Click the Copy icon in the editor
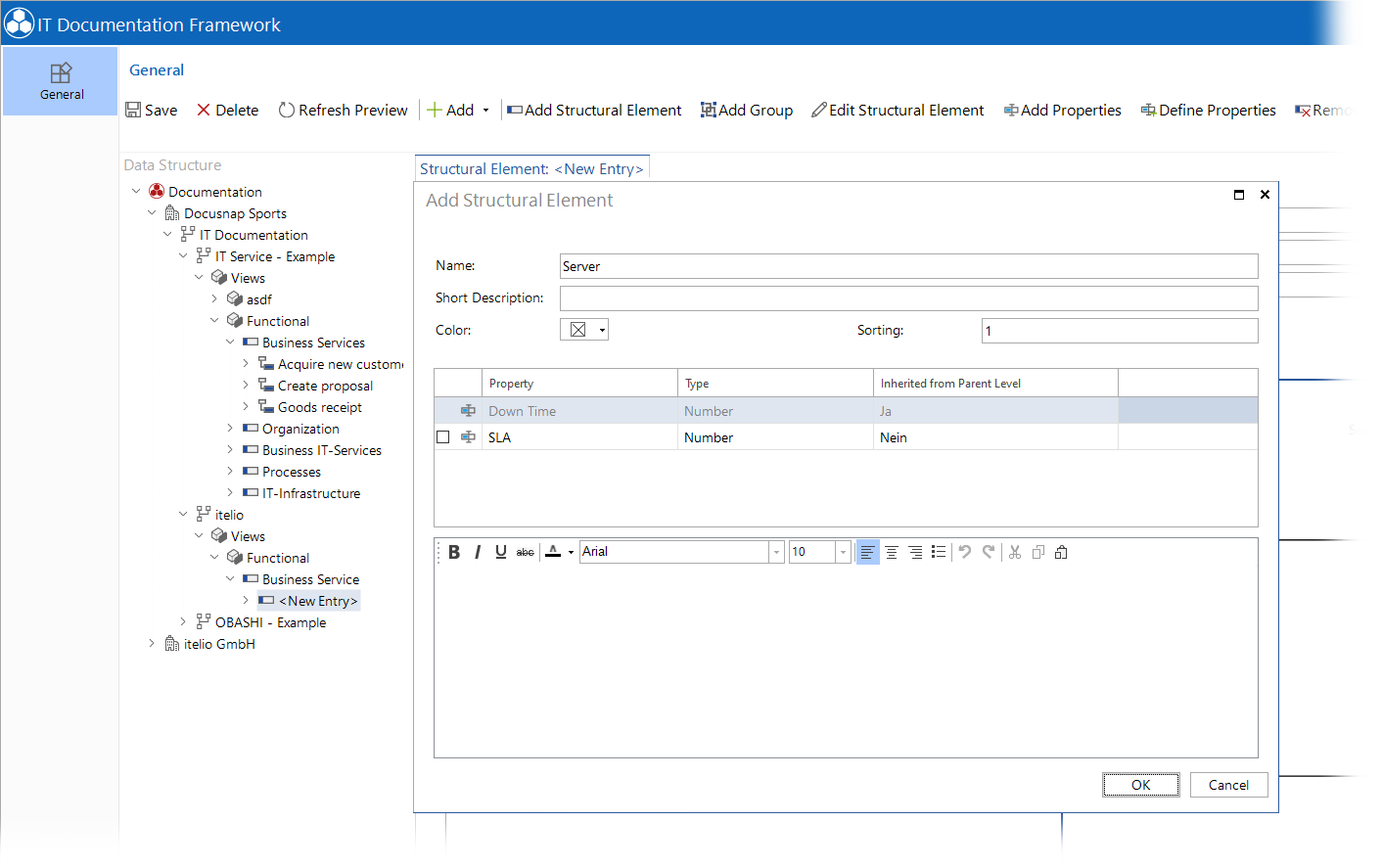 1038,552
